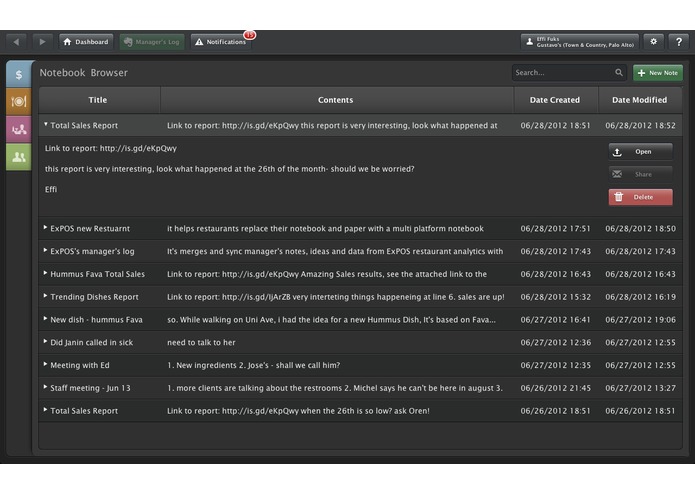Open the Notifications tab
The image size is (695, 494).
point(221,42)
